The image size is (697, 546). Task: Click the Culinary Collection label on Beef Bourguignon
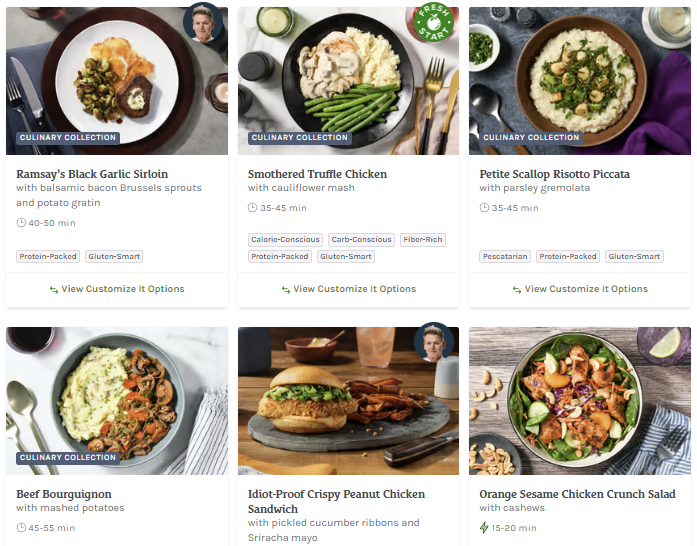pos(68,458)
